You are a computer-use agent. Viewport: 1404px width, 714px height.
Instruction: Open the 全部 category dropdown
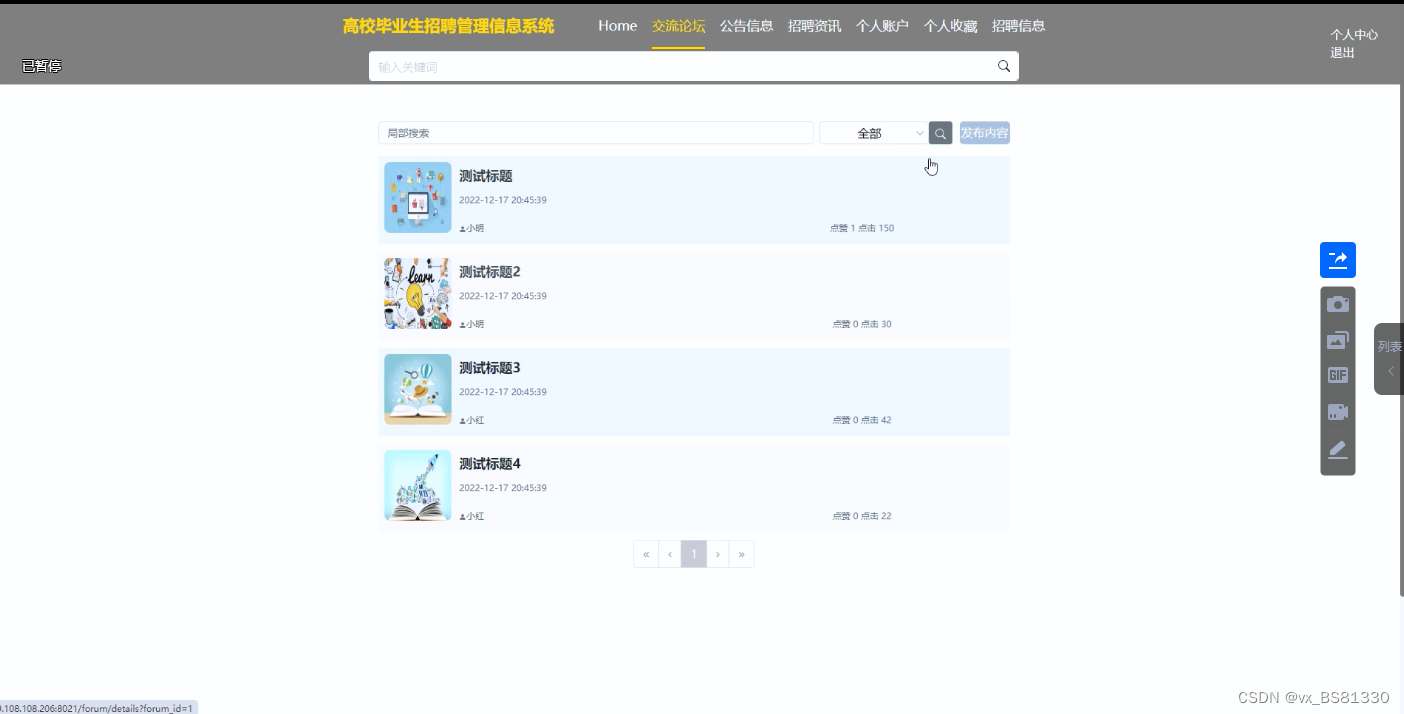point(873,133)
